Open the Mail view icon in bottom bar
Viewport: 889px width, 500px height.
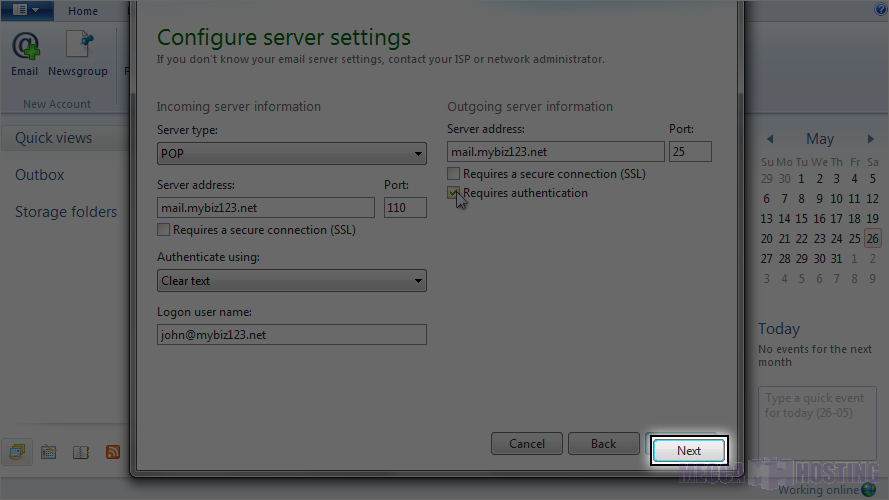click(17, 452)
